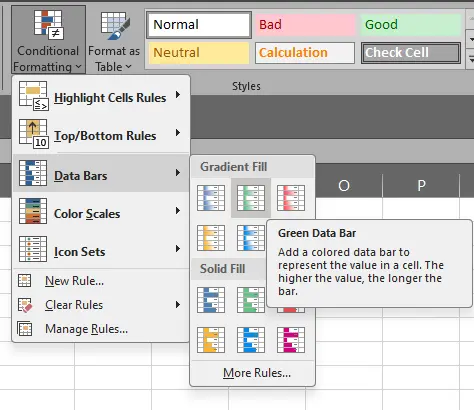Click the Clear Rules eraser icon
Image resolution: width=474 pixels, height=410 pixels.
click(x=25, y=305)
